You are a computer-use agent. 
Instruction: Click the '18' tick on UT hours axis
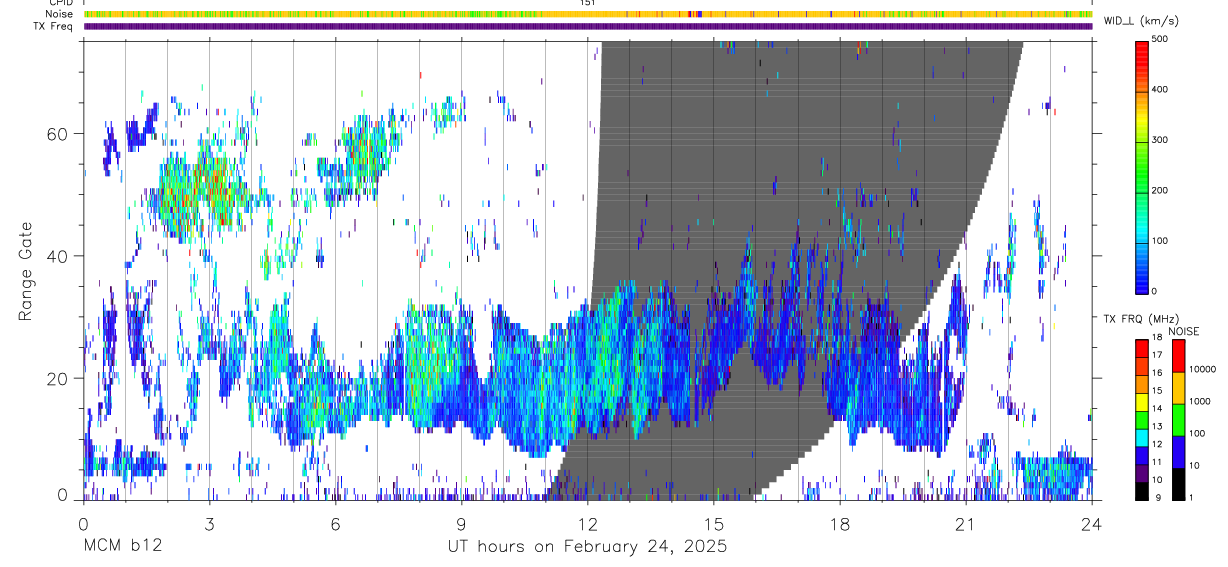pyautogui.click(x=839, y=523)
